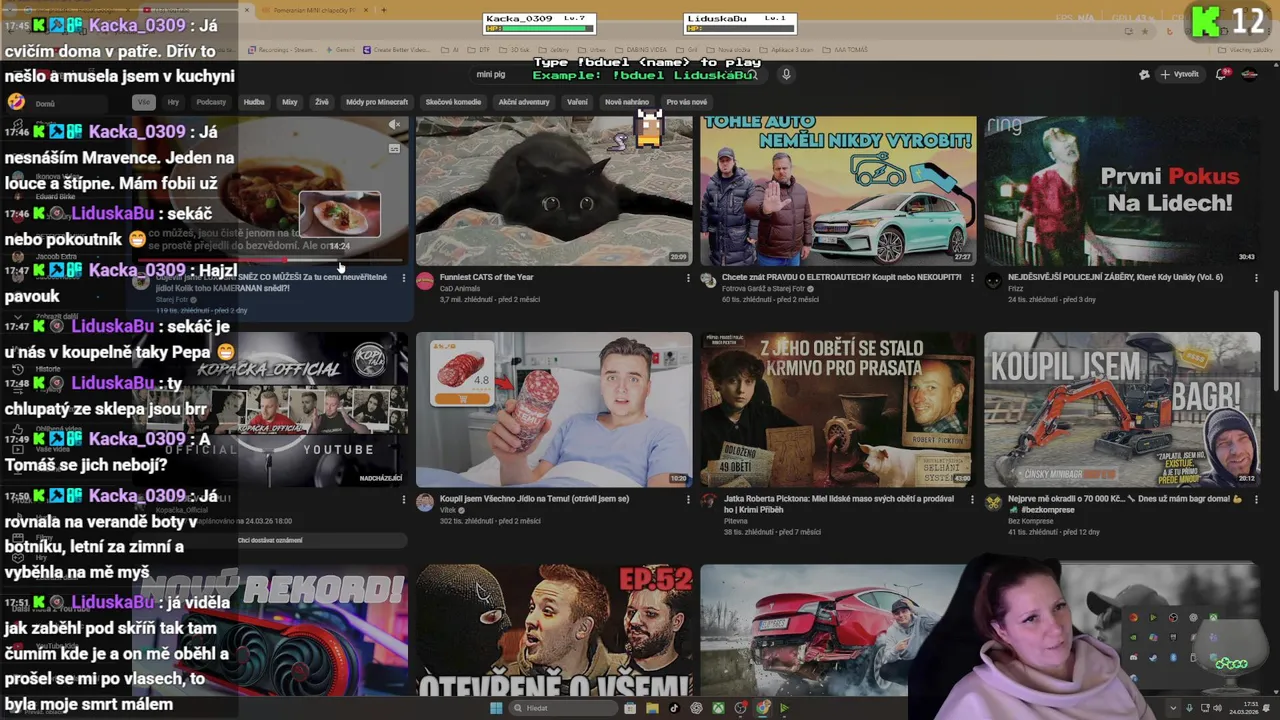Image resolution: width=1280 pixels, height=720 pixels.
Task: Select the Živě filter chip
Action: 322,102
